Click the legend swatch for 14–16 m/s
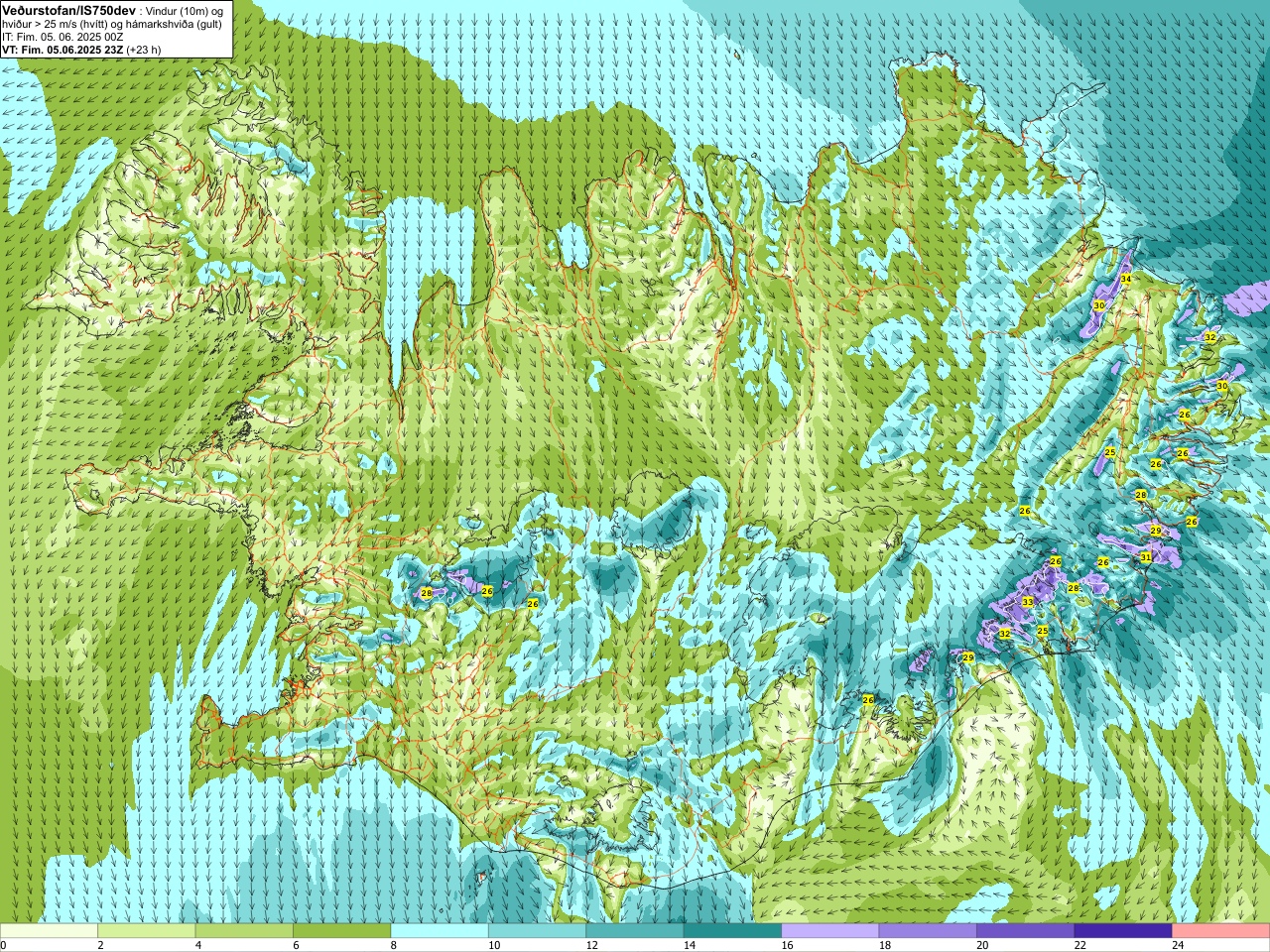This screenshot has width=1270, height=952. tap(732, 931)
